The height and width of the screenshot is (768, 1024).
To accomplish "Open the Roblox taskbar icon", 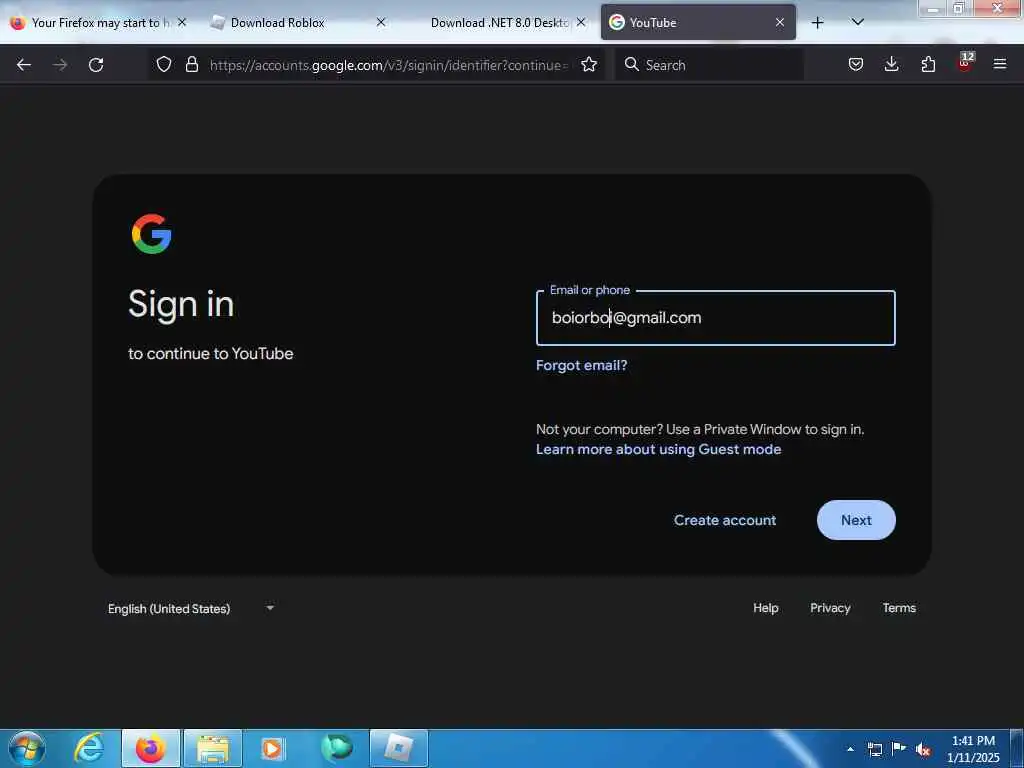I will click(398, 748).
